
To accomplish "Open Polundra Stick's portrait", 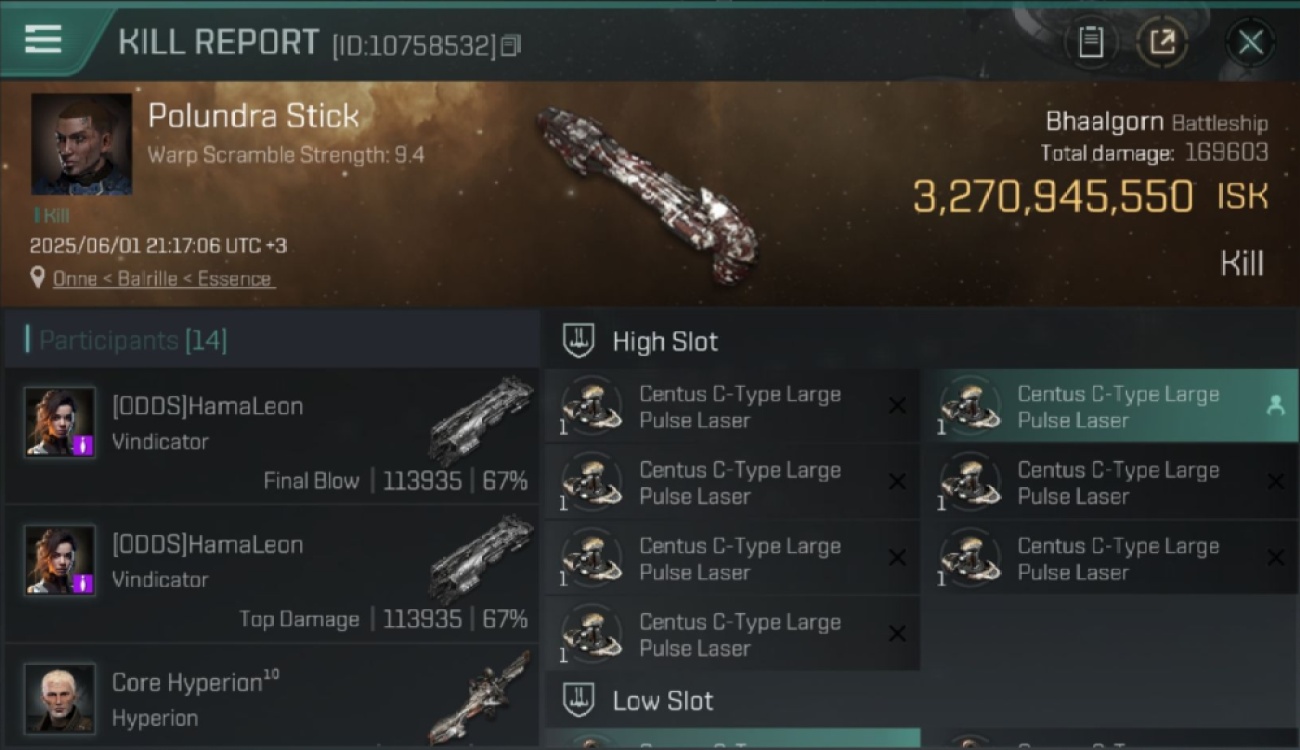I will pyautogui.click(x=81, y=144).
